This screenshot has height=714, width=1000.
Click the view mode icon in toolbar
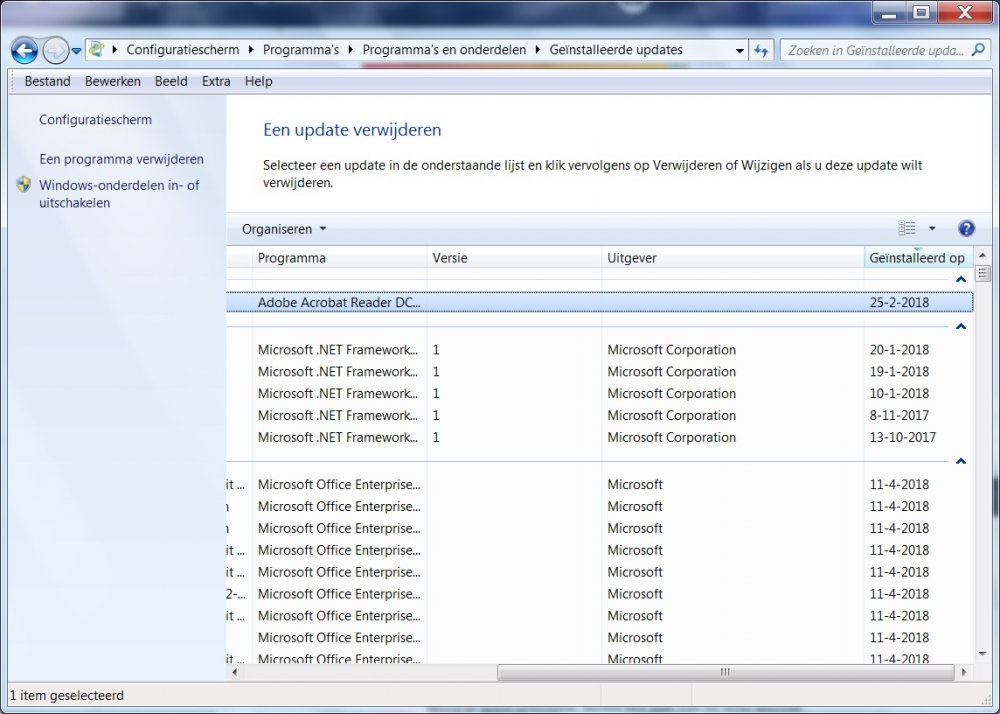907,229
